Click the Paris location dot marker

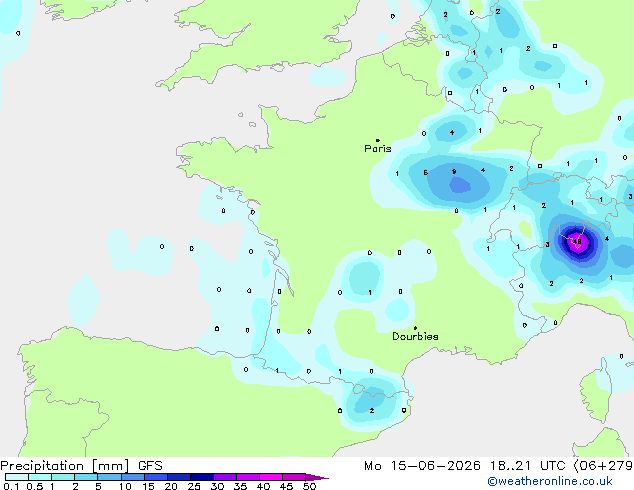pos(378,140)
